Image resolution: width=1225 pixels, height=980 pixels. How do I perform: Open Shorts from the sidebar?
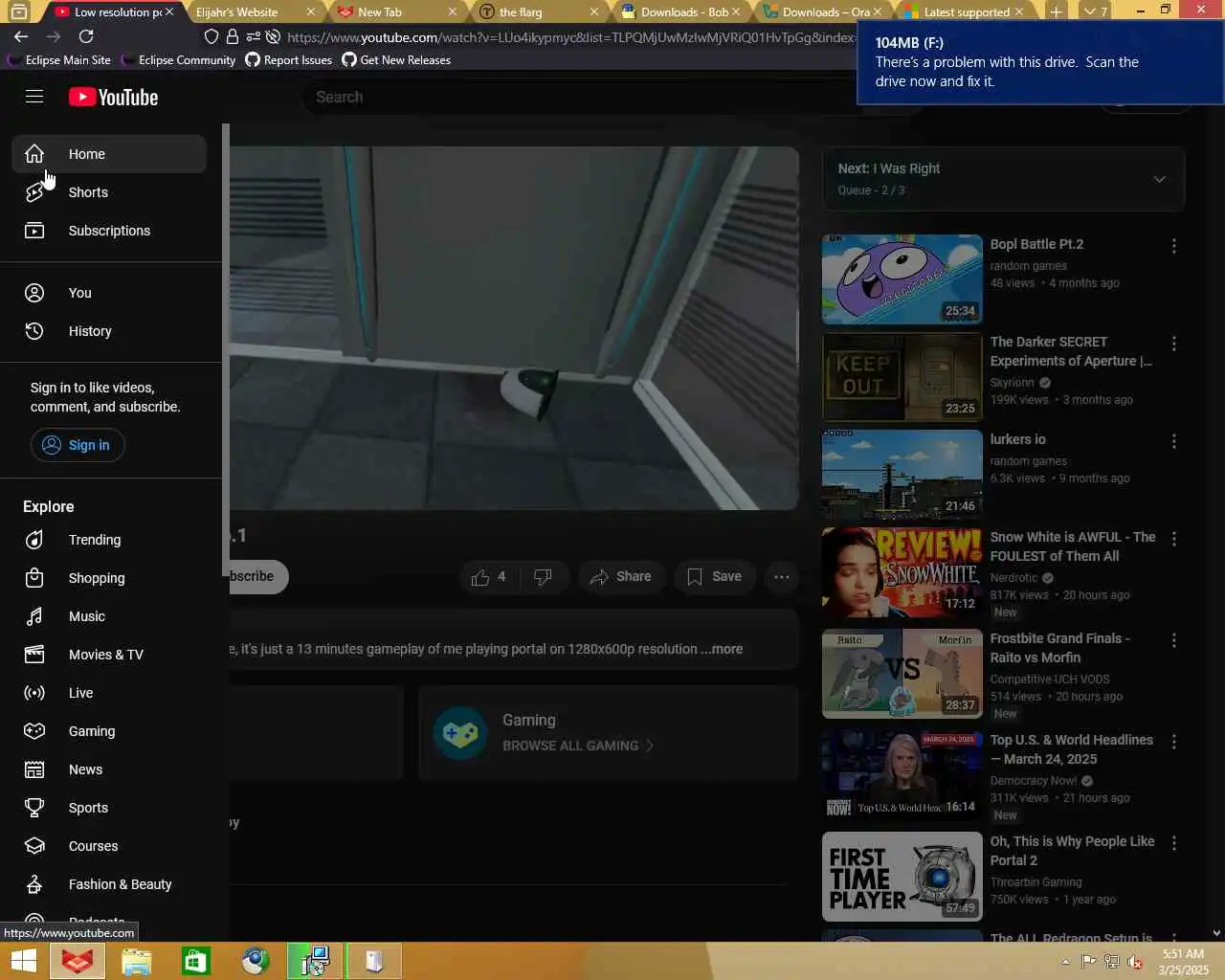pyautogui.click(x=109, y=192)
